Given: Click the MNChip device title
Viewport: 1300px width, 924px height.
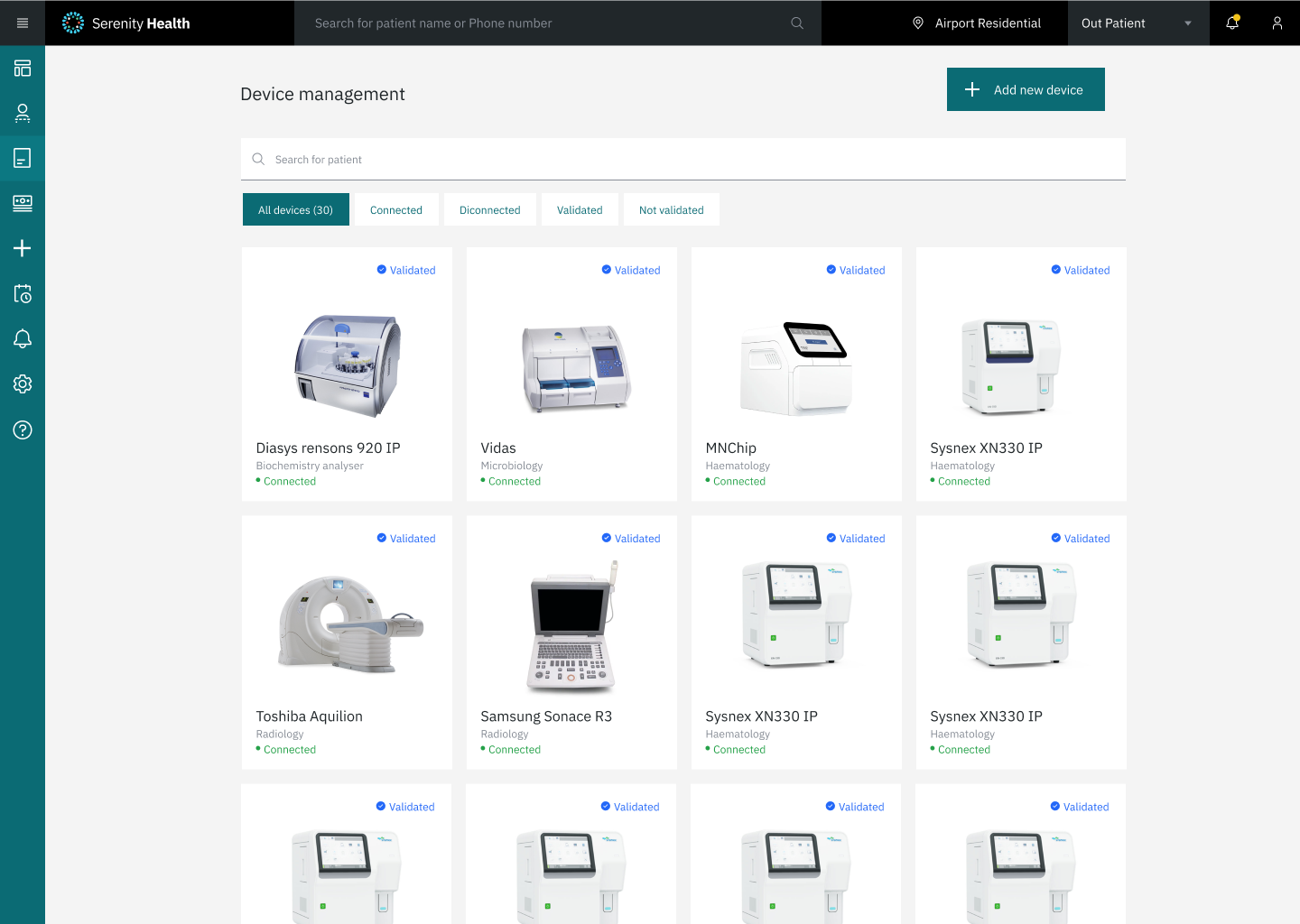Looking at the screenshot, I should pyautogui.click(x=731, y=448).
